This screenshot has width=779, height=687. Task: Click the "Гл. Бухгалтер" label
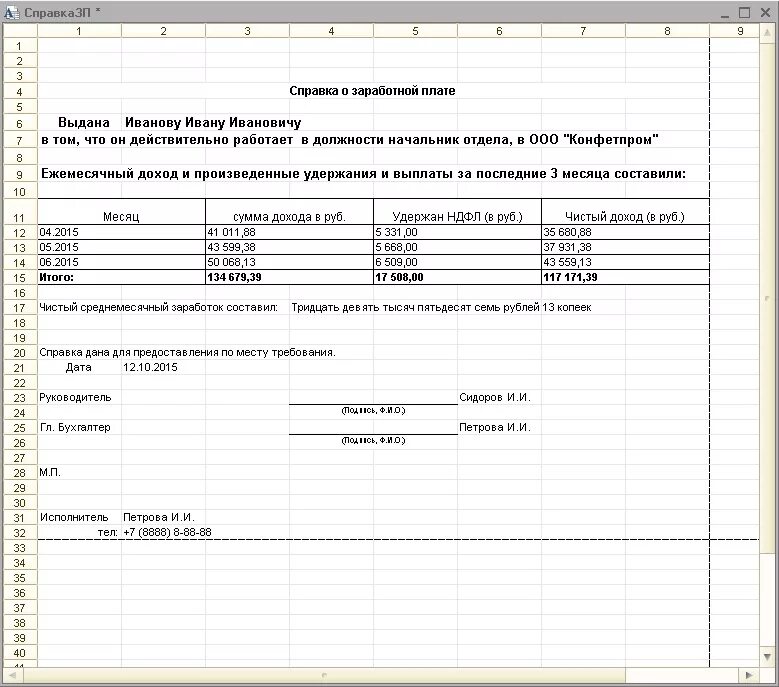[x=75, y=428]
